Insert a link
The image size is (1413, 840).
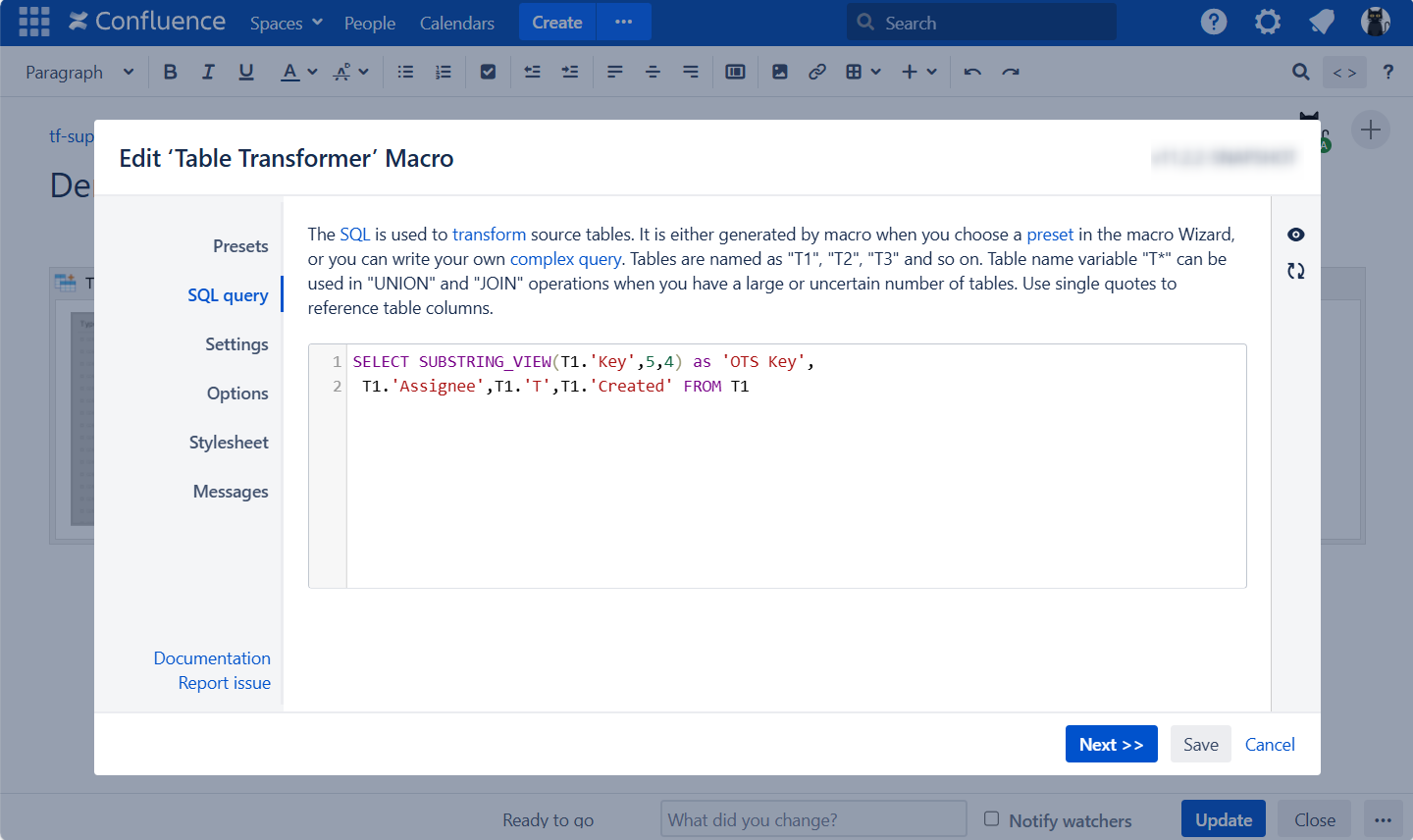[817, 72]
